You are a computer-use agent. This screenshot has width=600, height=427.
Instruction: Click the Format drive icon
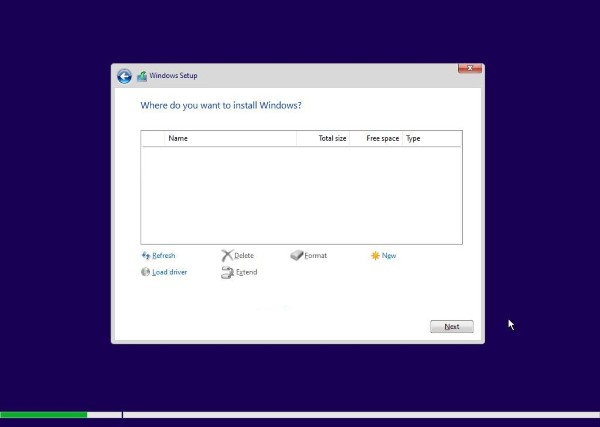[297, 255]
